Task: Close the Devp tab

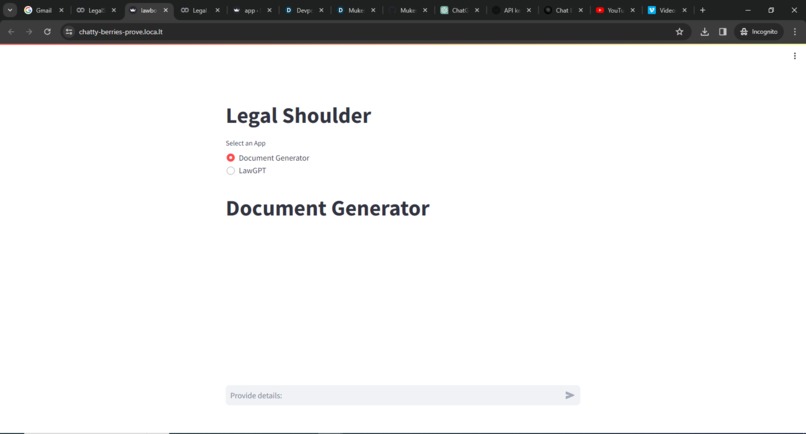Action: pyautogui.click(x=321, y=10)
